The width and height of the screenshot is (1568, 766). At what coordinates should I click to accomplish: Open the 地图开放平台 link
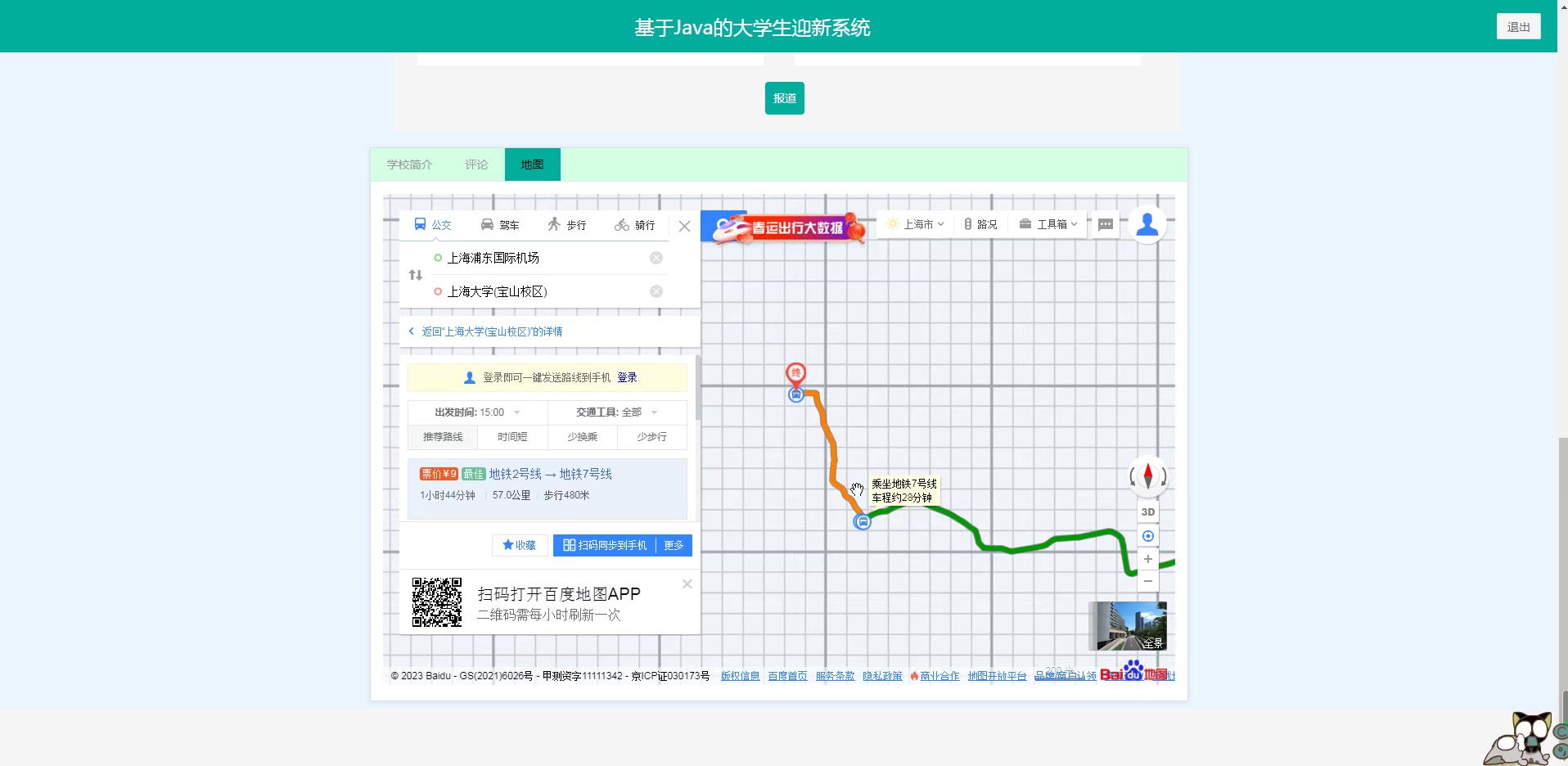point(998,676)
